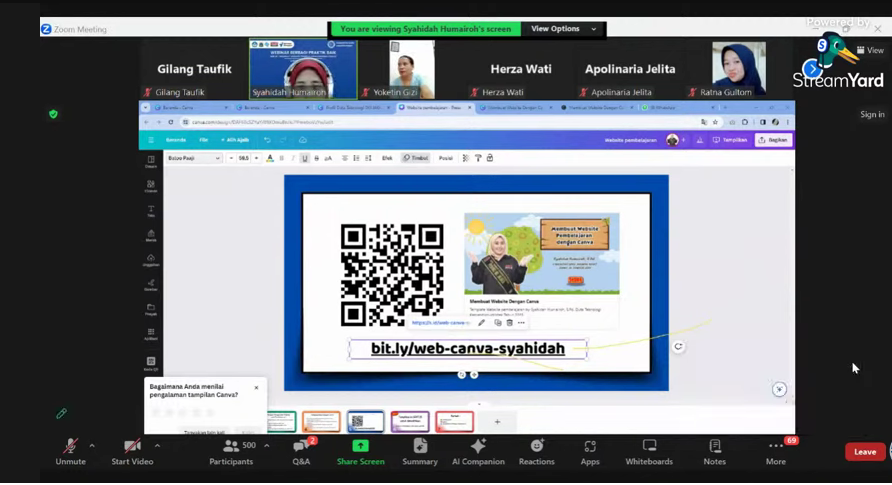
Task: Open the Canva File menu
Action: (x=203, y=140)
